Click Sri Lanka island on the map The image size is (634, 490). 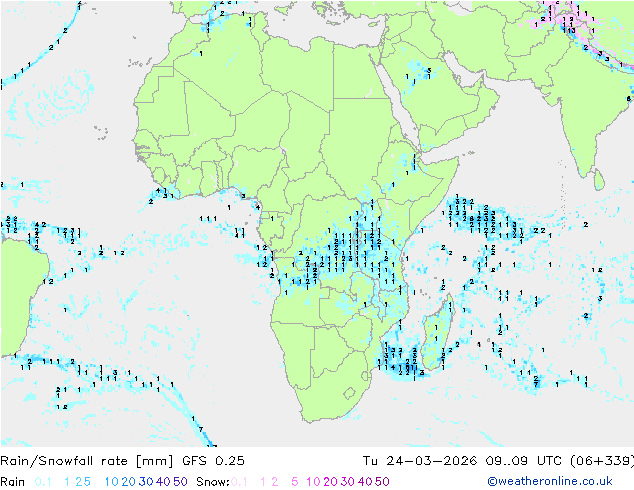pyautogui.click(x=599, y=180)
